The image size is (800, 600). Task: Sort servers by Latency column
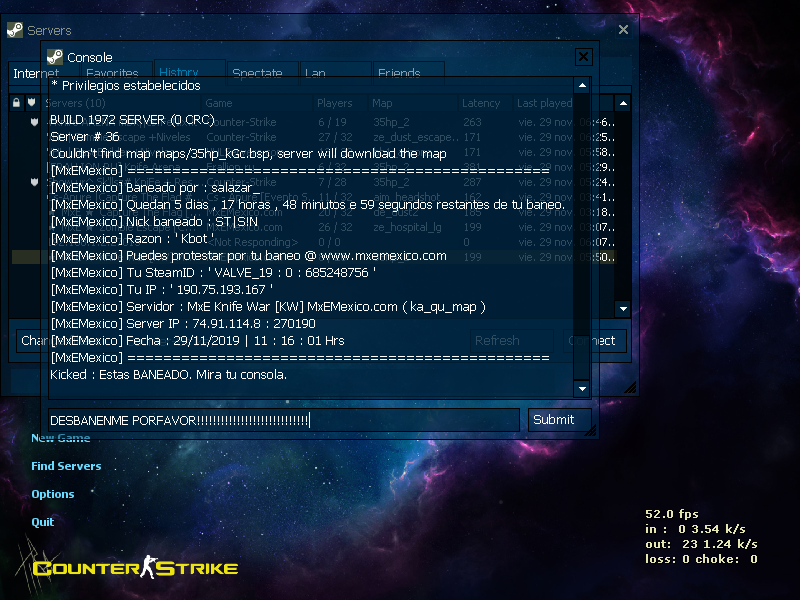coord(485,103)
